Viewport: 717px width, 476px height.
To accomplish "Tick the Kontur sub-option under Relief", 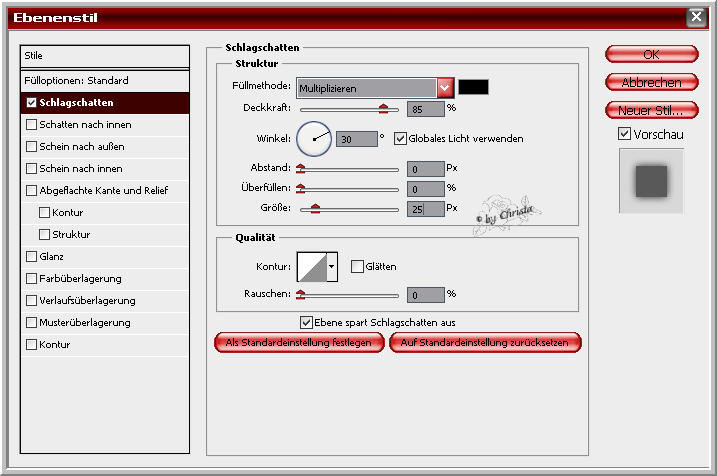I will 44,212.
